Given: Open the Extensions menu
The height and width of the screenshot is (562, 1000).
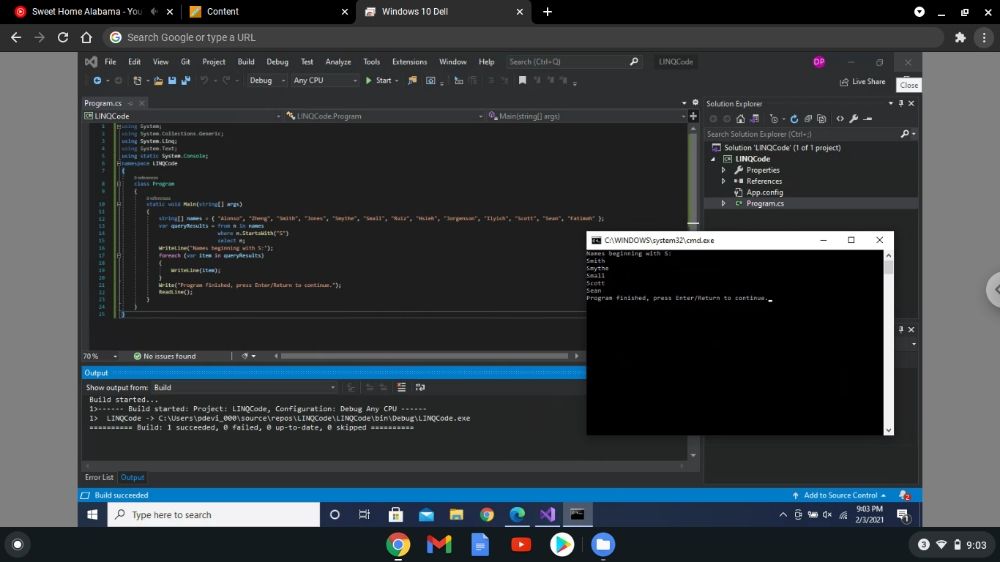Looking at the screenshot, I should [x=409, y=62].
